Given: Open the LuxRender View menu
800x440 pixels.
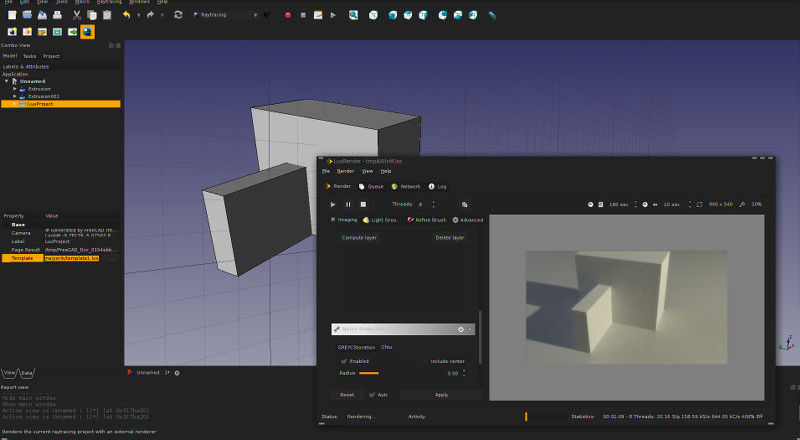Looking at the screenshot, I should 367,171.
